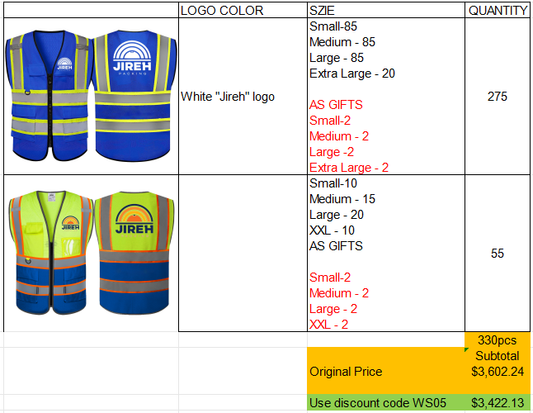Image resolution: width=533 pixels, height=413 pixels.
Task: Click the discounted price $3,422.13 cell
Action: pos(497,403)
